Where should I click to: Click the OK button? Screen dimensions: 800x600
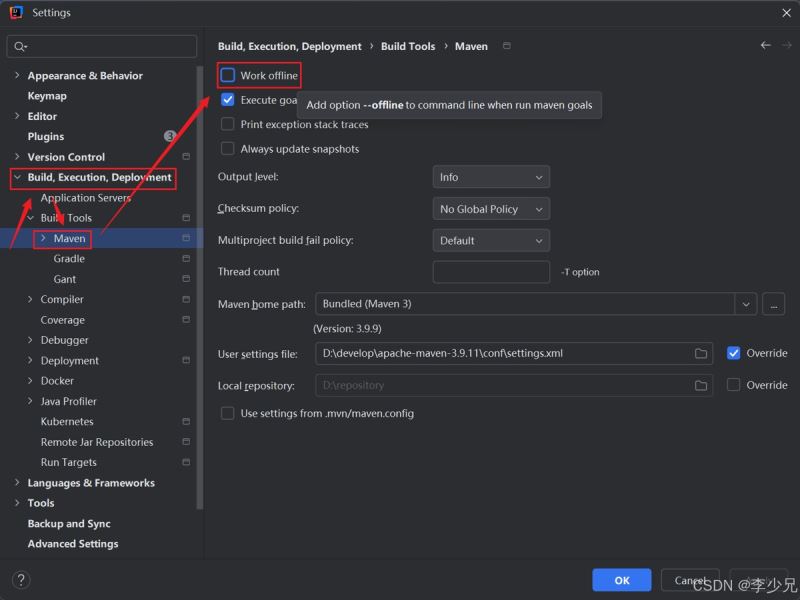(x=621, y=580)
